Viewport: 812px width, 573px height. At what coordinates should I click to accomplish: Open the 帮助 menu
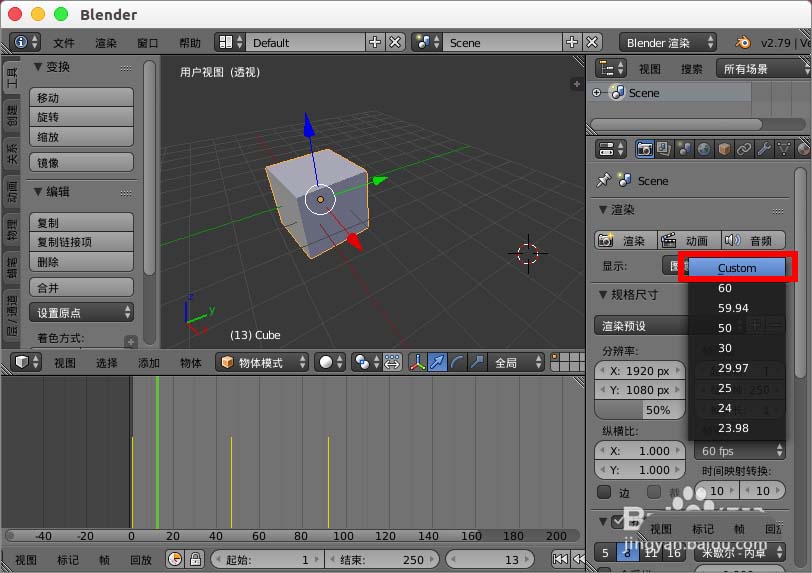[x=190, y=42]
